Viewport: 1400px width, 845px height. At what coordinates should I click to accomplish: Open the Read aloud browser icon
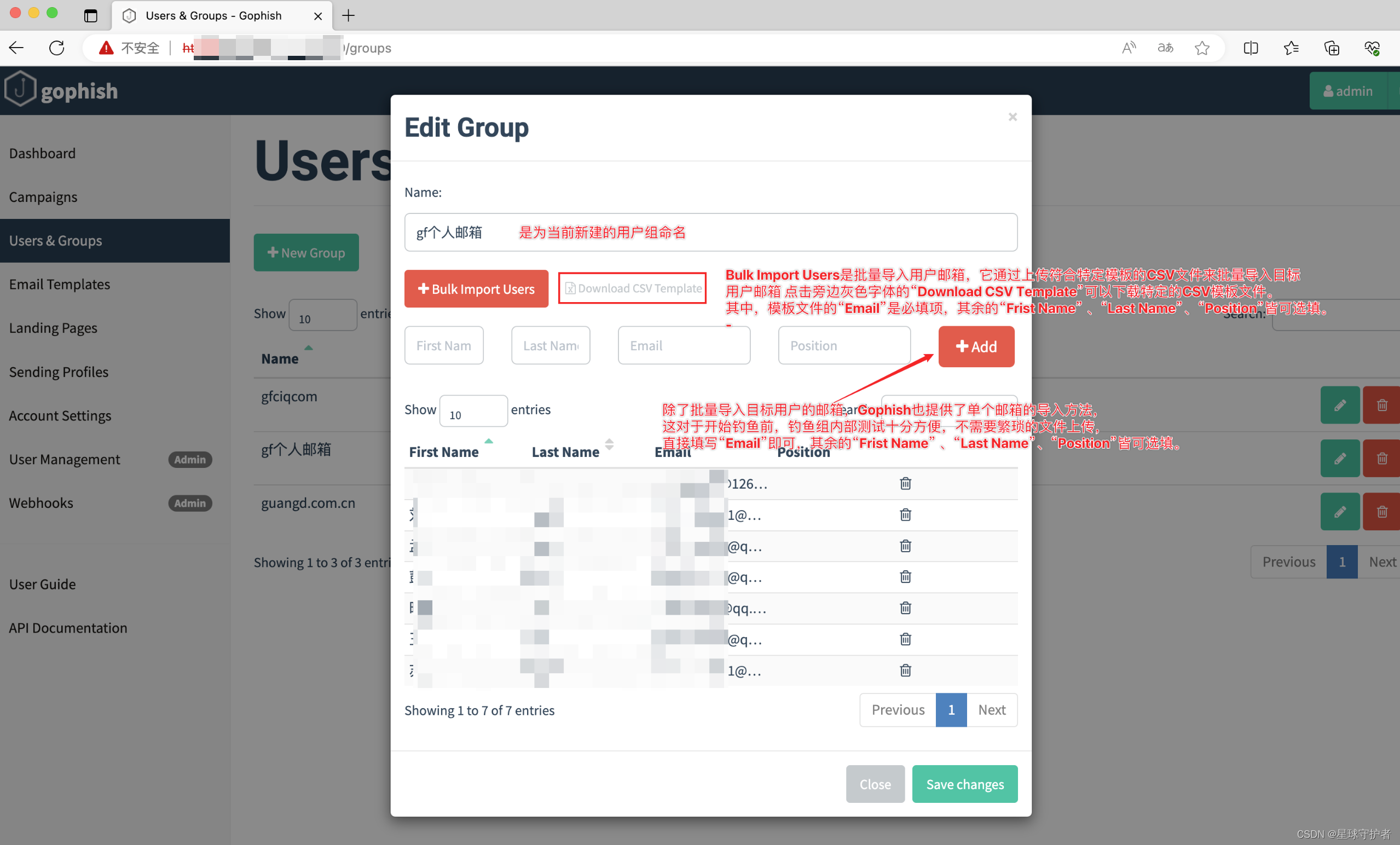click(x=1129, y=48)
